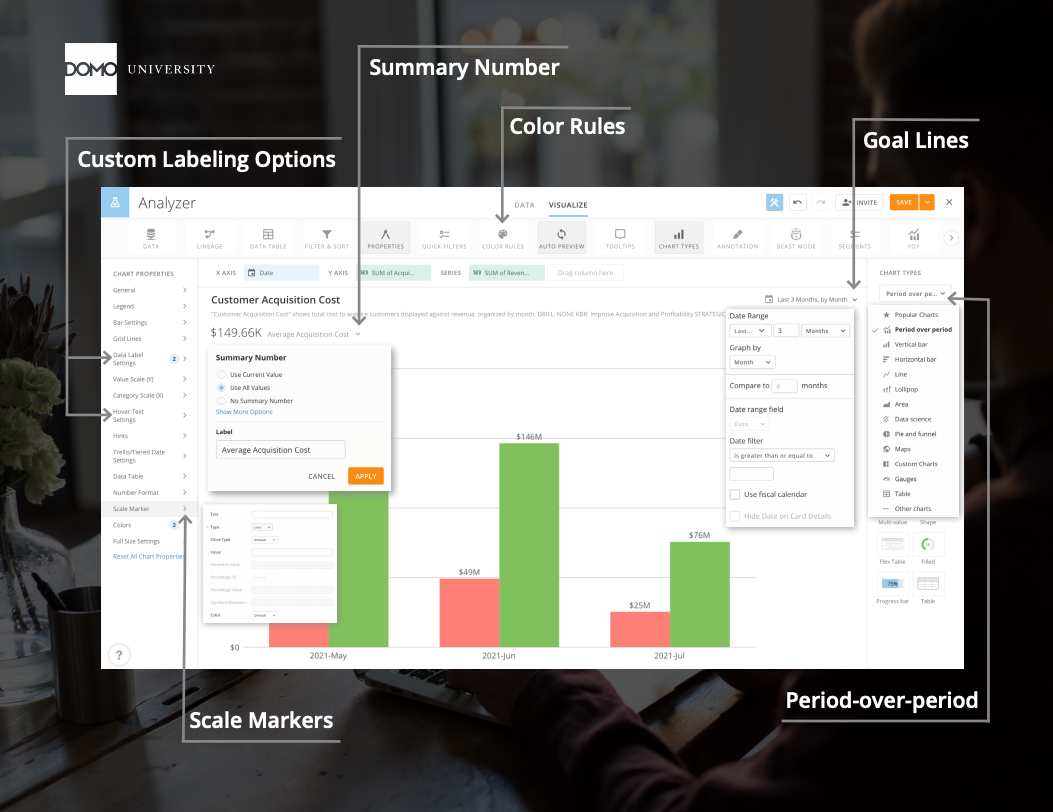Click the orange APPLY button
1053x812 pixels.
(x=365, y=476)
